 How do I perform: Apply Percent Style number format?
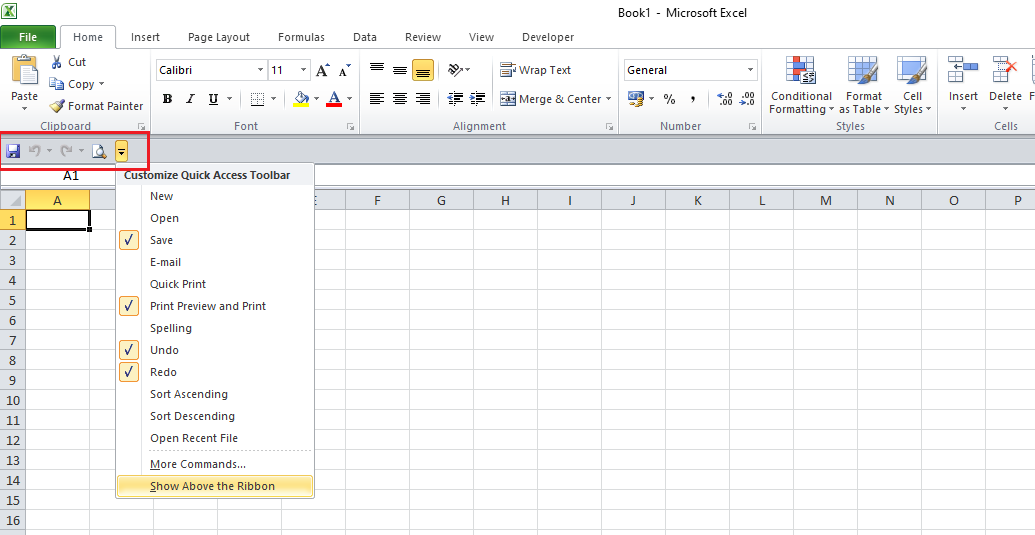coord(669,99)
